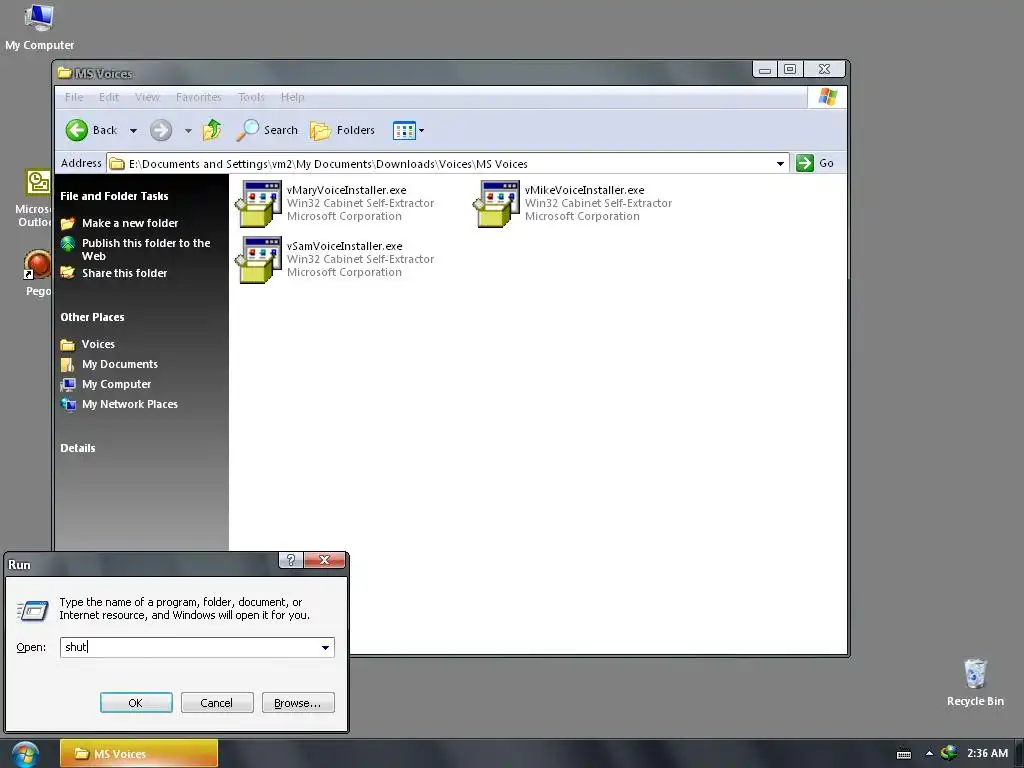1024x768 pixels.
Task: Open the File menu
Action: coord(74,97)
